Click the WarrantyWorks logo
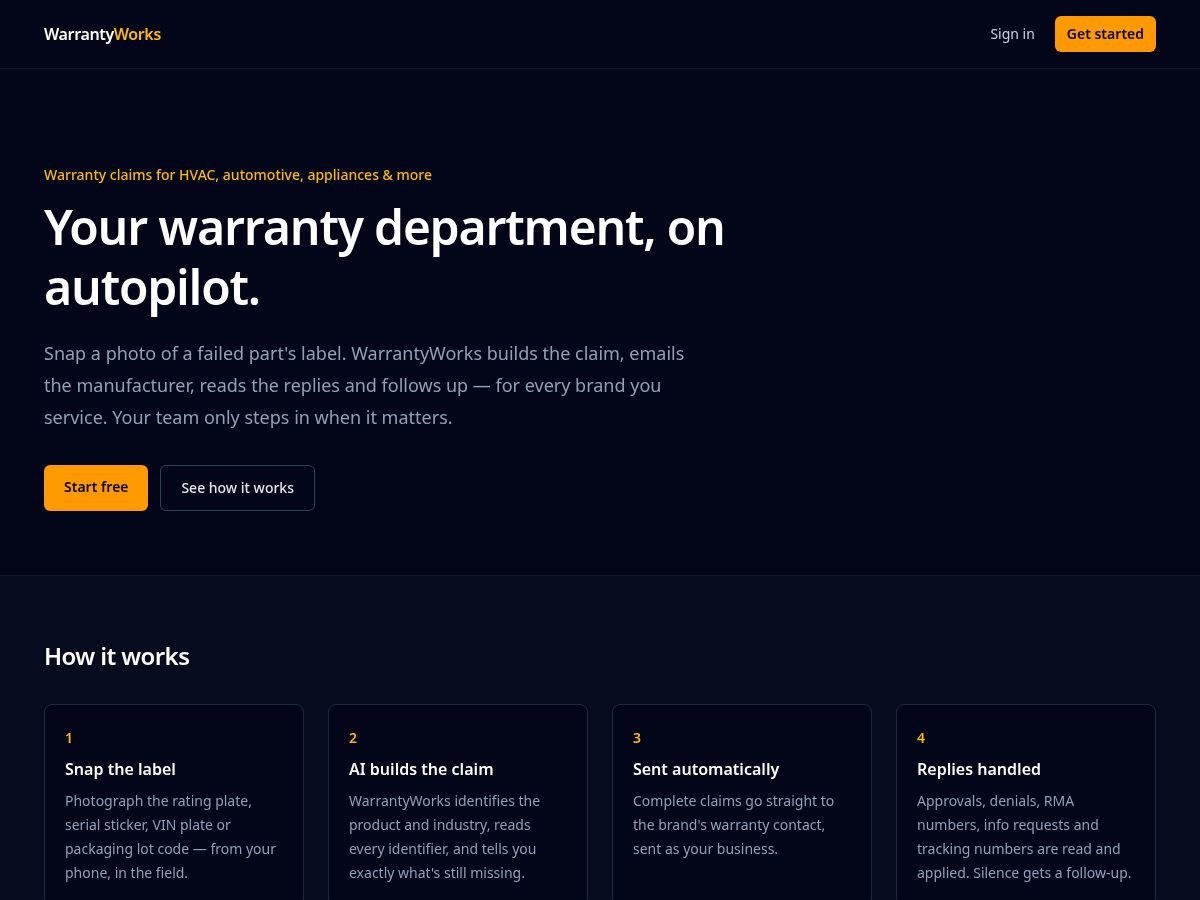Viewport: 1200px width, 900px height. point(102,34)
